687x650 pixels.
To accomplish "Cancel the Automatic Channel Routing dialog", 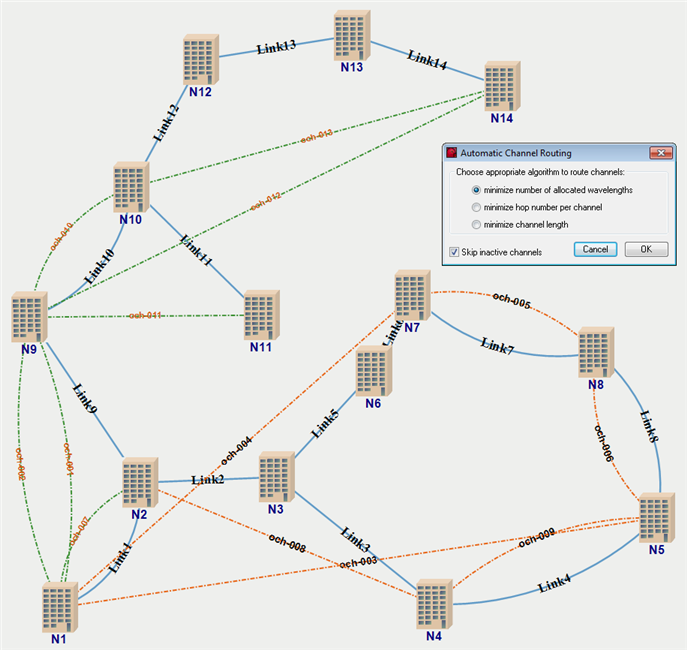I will (x=595, y=249).
